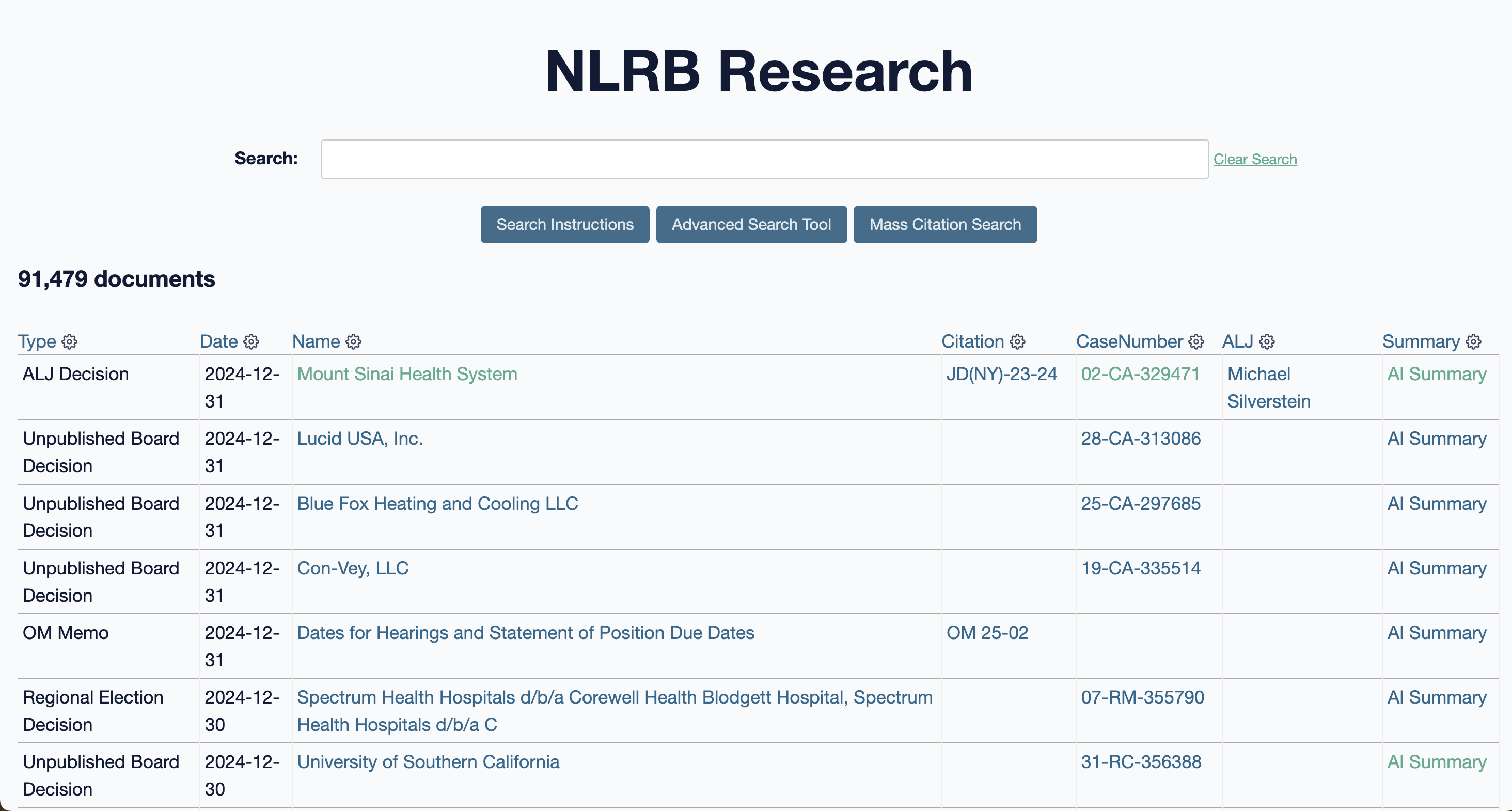Viewport: 1512px width, 811px height.
Task: Open the Advanced Search Tool
Action: point(751,224)
